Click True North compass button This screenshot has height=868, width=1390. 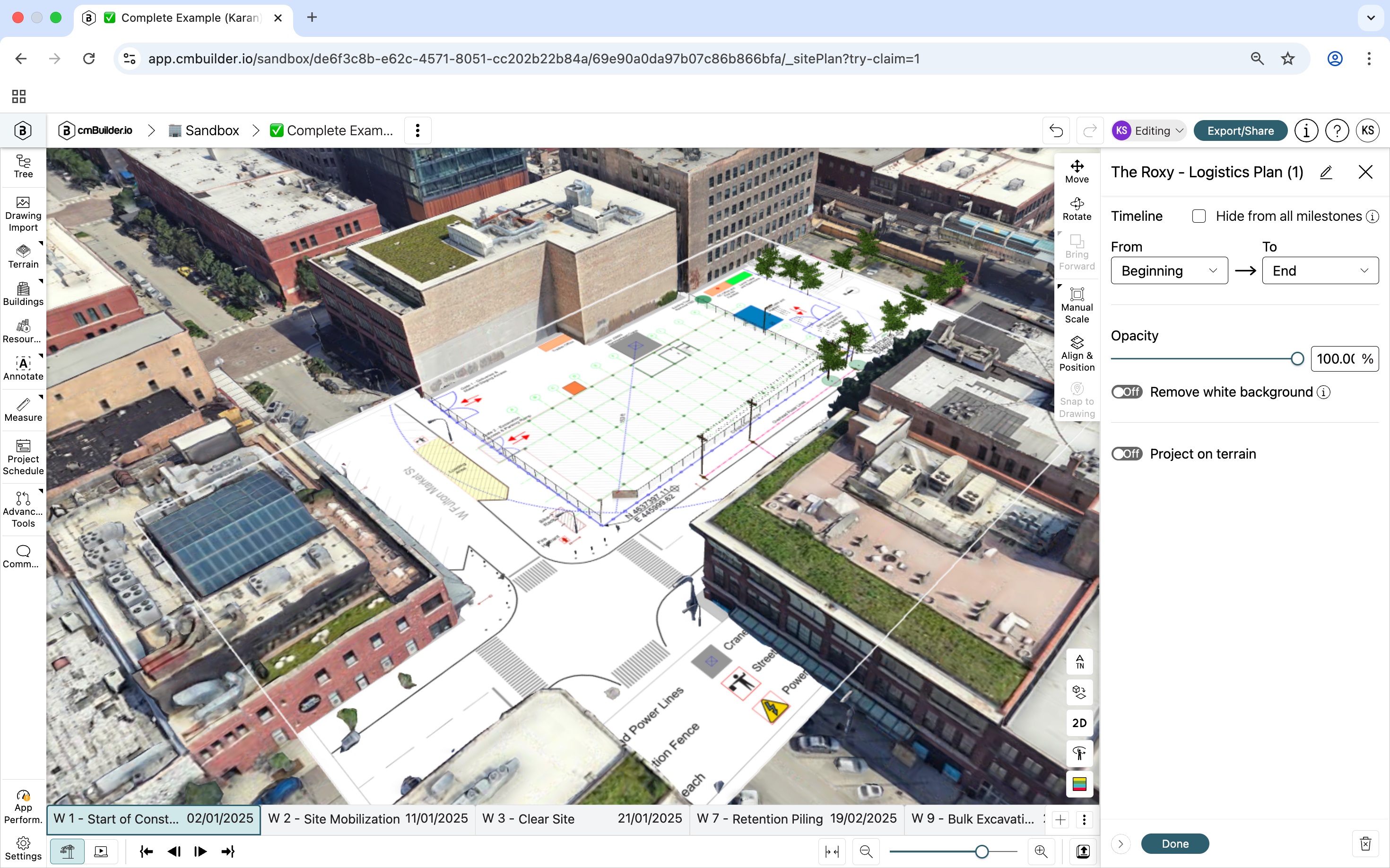pyautogui.click(x=1079, y=661)
